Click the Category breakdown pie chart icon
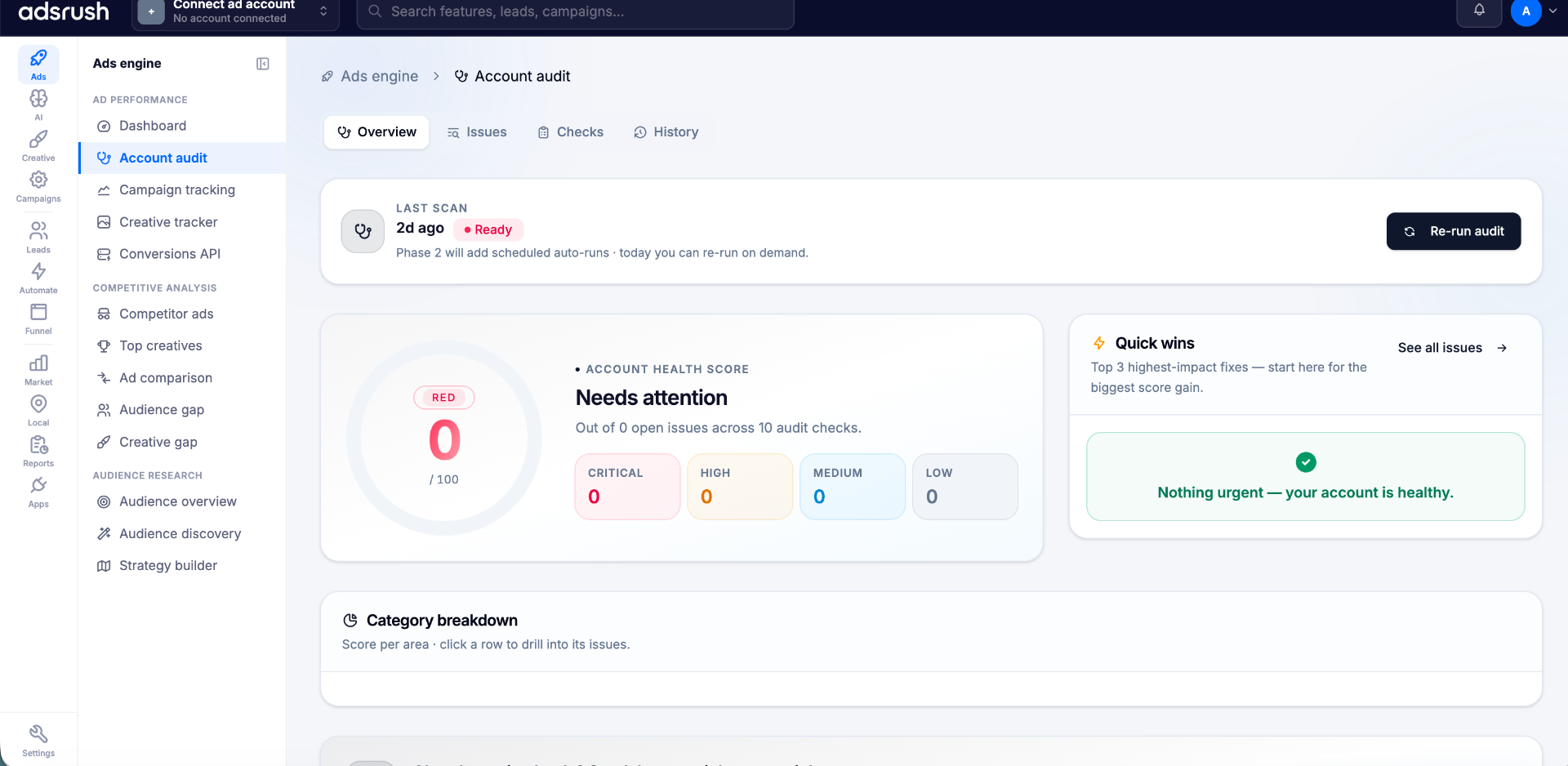 click(x=350, y=620)
